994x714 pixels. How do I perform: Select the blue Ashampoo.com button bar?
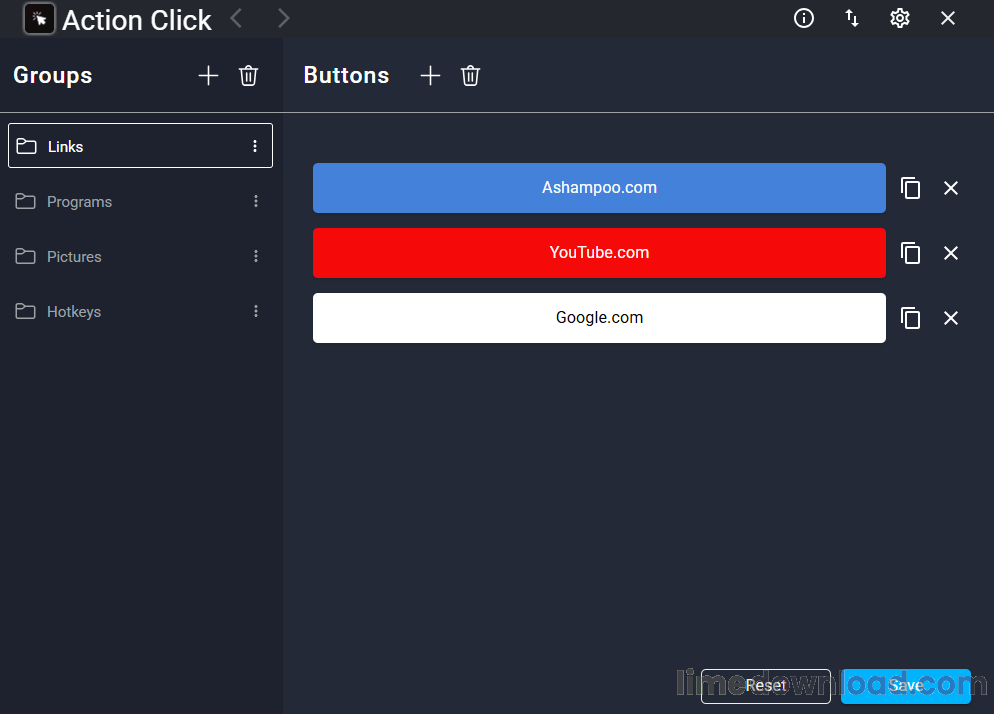599,188
